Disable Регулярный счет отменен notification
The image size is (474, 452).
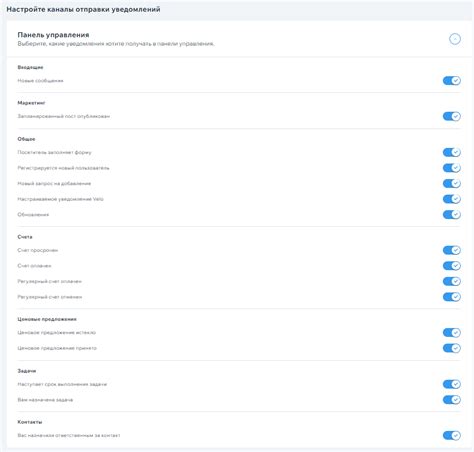[x=452, y=297]
